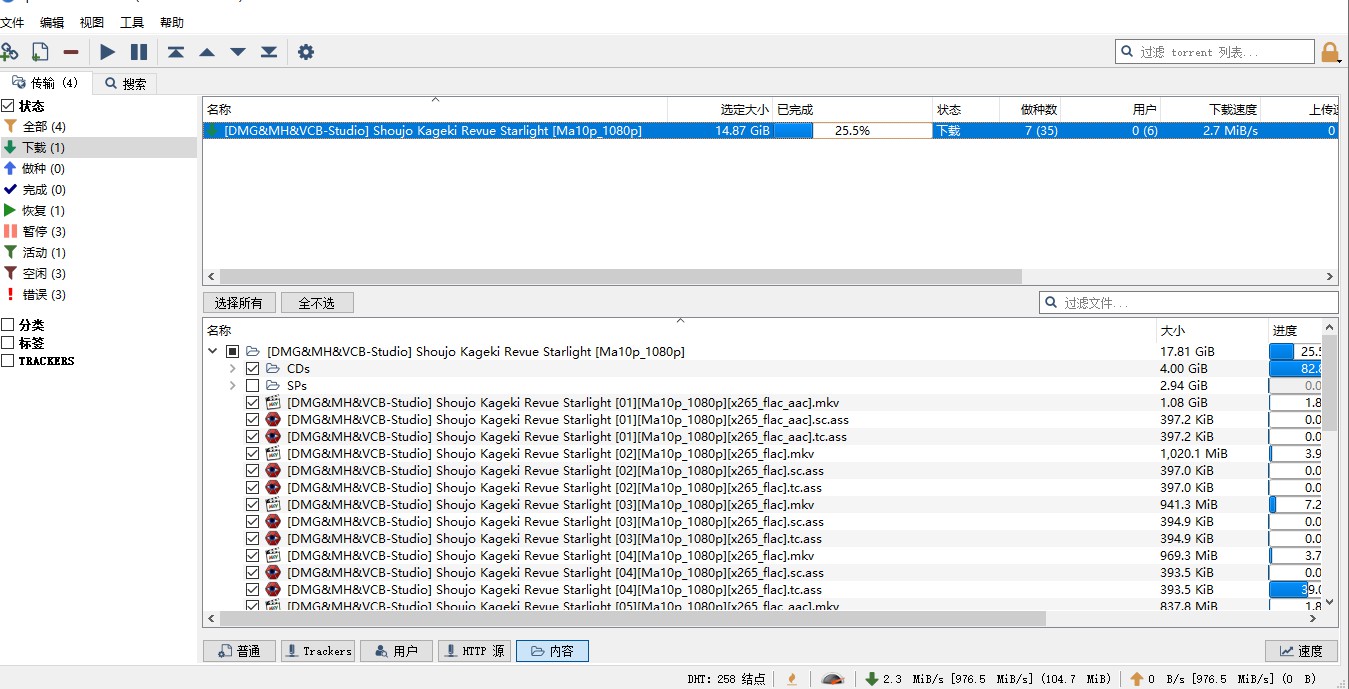Click the orange lock icon
The height and width of the screenshot is (689, 1349).
[1329, 52]
